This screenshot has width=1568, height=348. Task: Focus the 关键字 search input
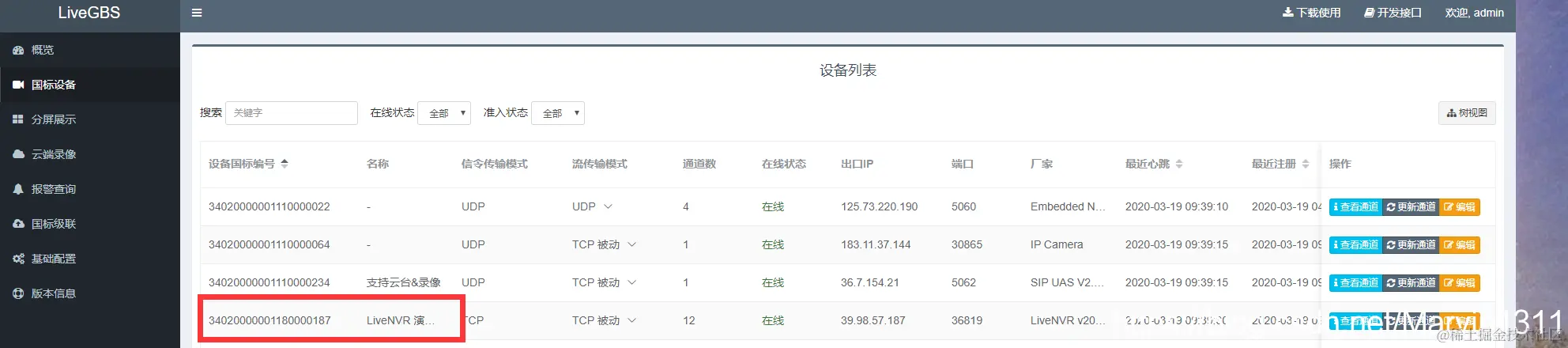292,113
